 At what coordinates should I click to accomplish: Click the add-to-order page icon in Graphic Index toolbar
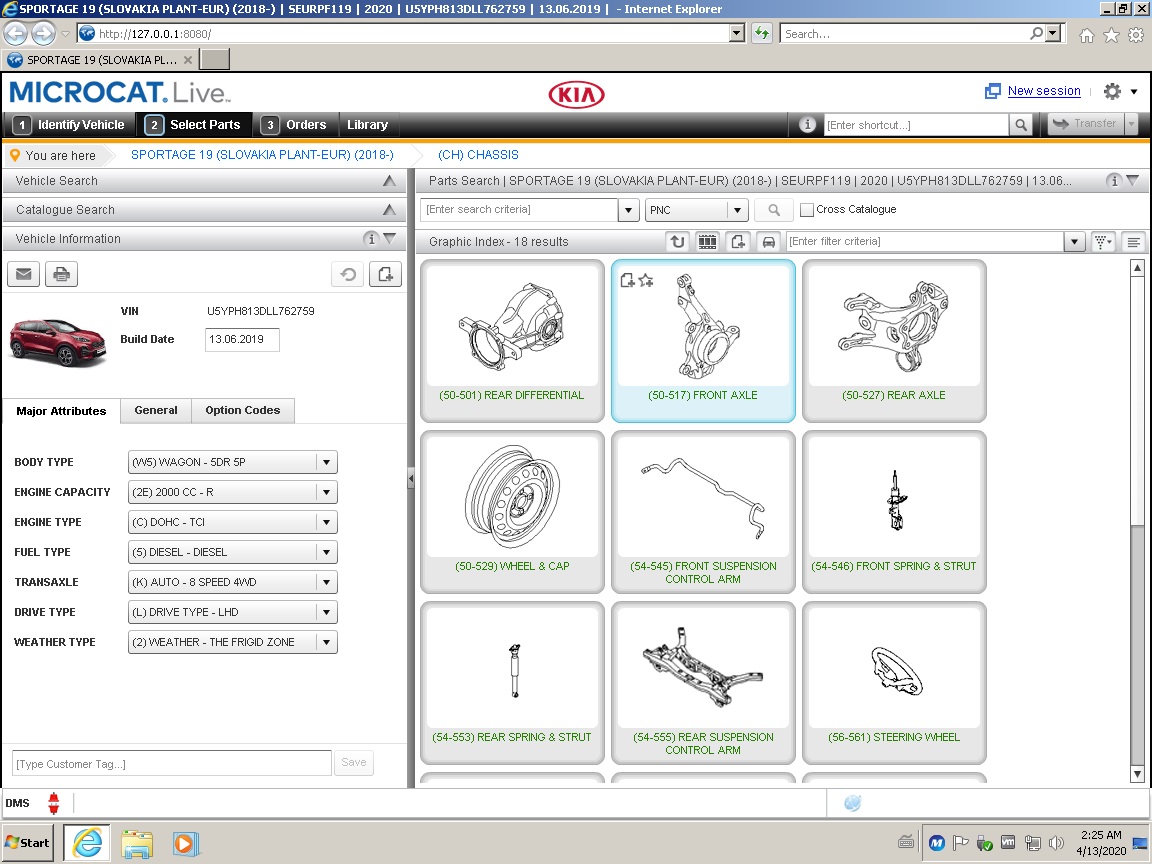(738, 242)
